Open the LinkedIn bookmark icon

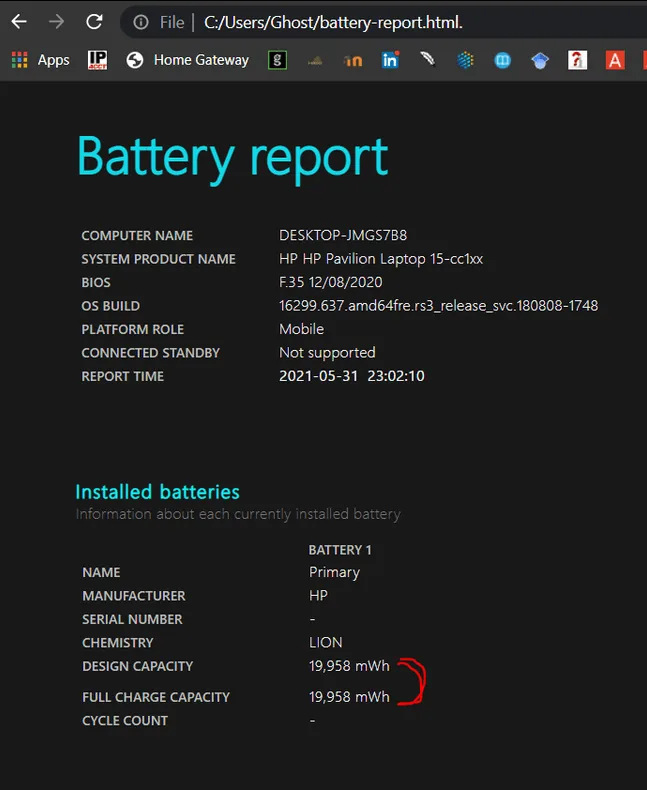391,60
